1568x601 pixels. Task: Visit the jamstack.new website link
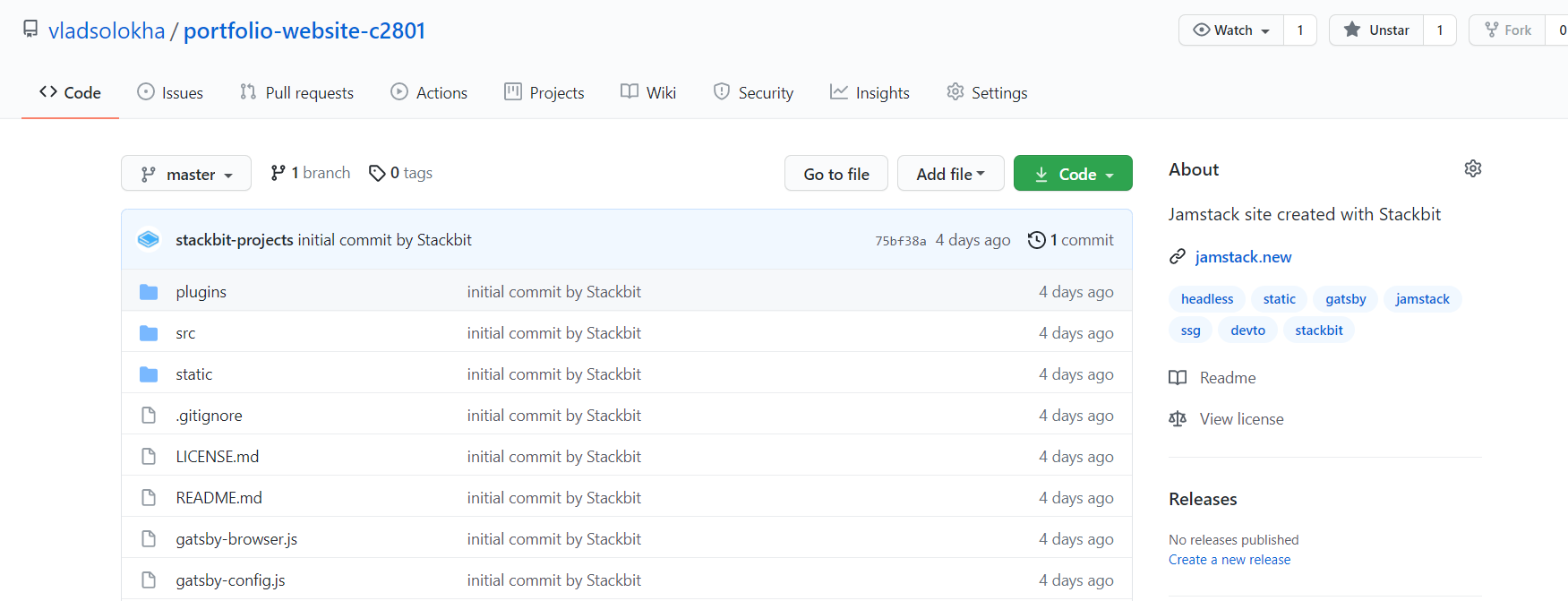pyautogui.click(x=1243, y=257)
